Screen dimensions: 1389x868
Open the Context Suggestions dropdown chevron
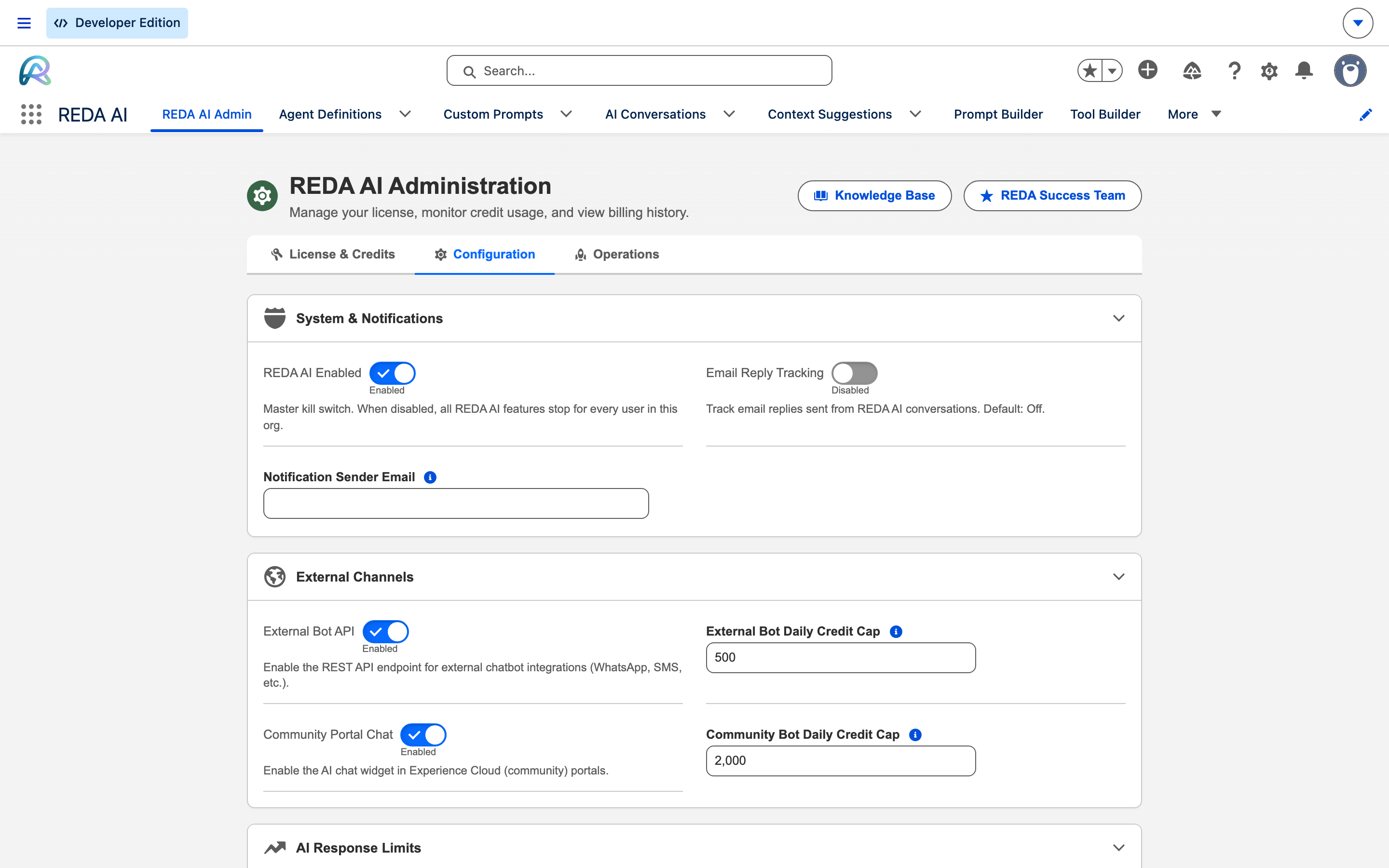point(915,114)
